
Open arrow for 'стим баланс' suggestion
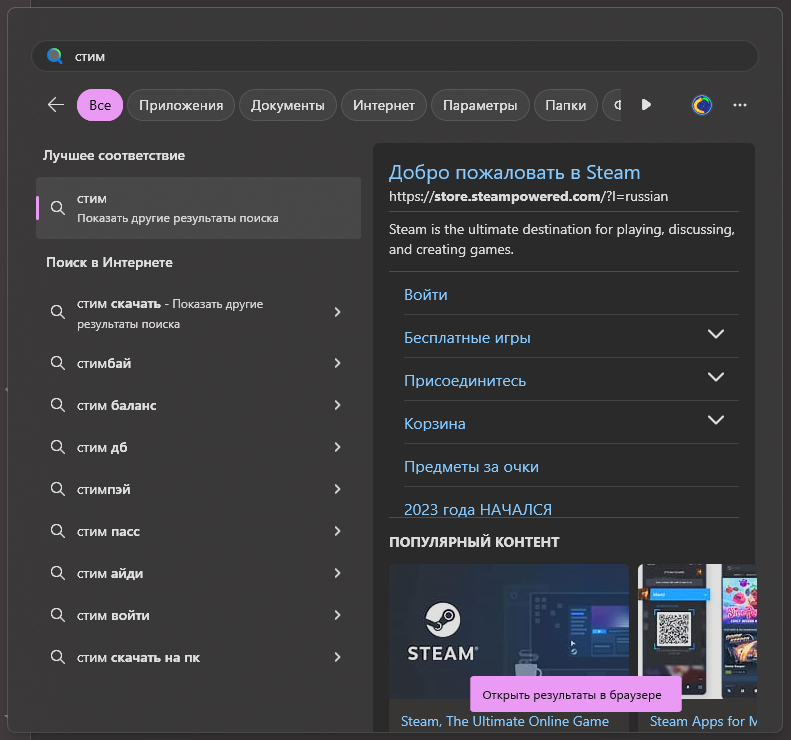pos(337,405)
